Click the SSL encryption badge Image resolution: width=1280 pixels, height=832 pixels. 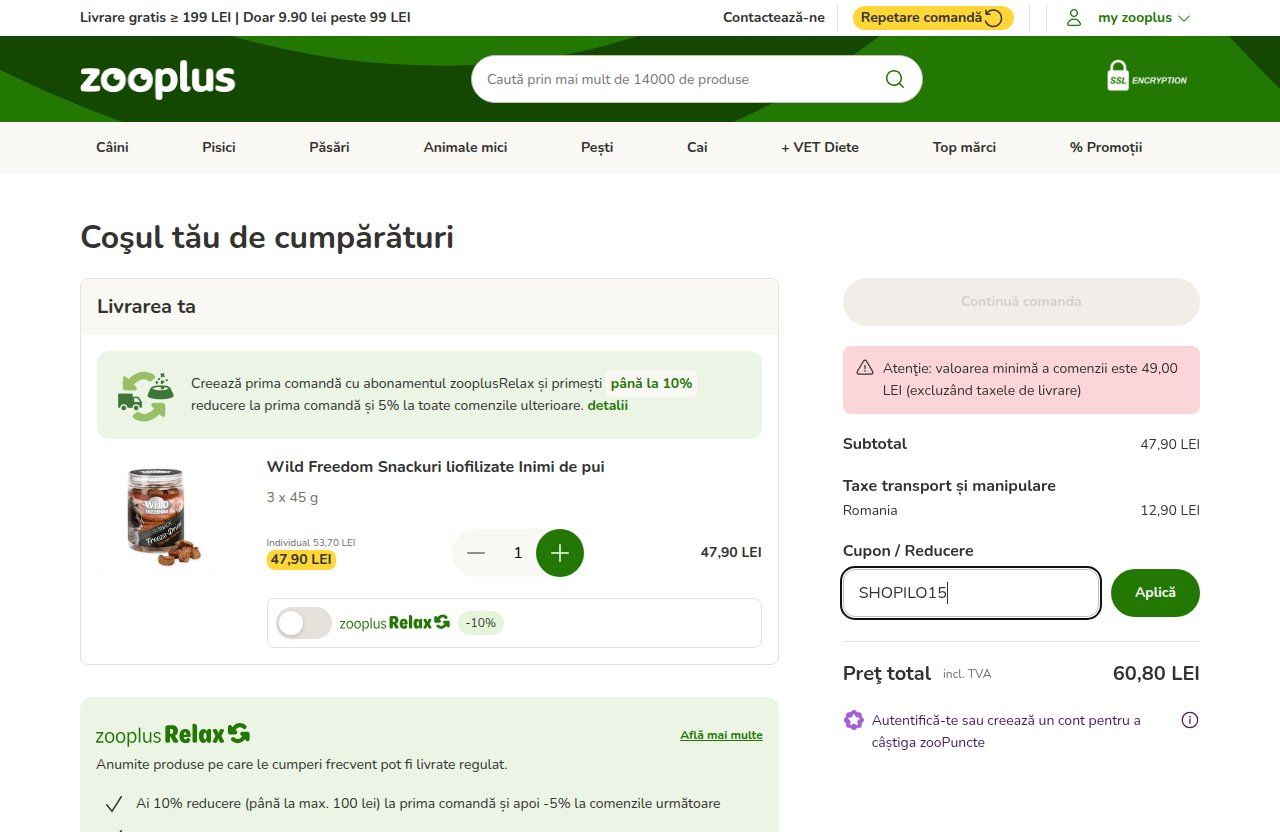1147,77
